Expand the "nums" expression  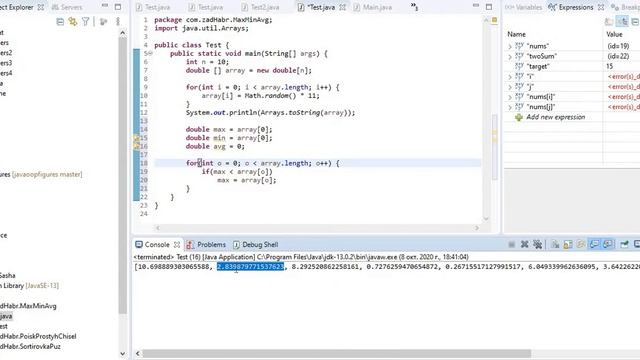510,47
